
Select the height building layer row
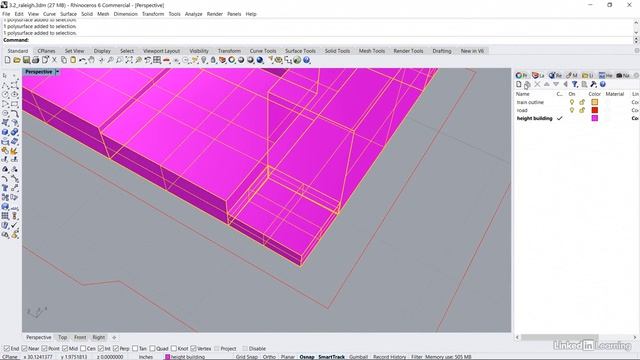pos(577,118)
